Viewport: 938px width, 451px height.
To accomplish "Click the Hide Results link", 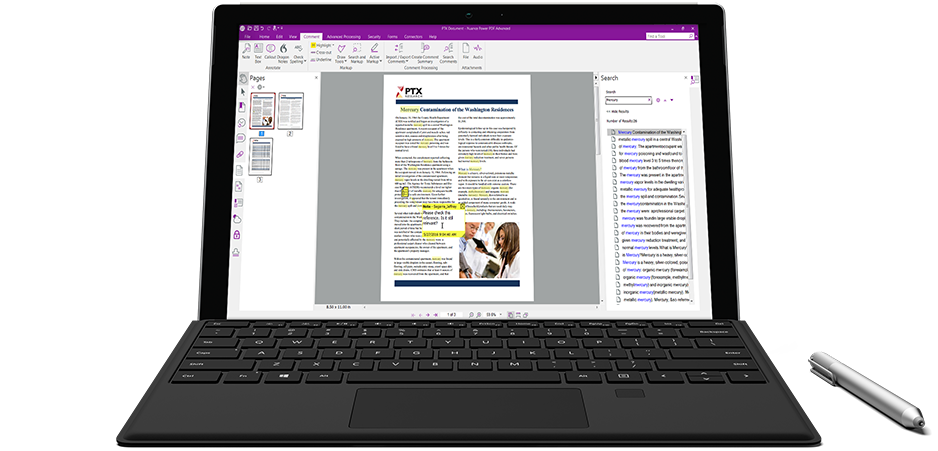I will (x=616, y=110).
